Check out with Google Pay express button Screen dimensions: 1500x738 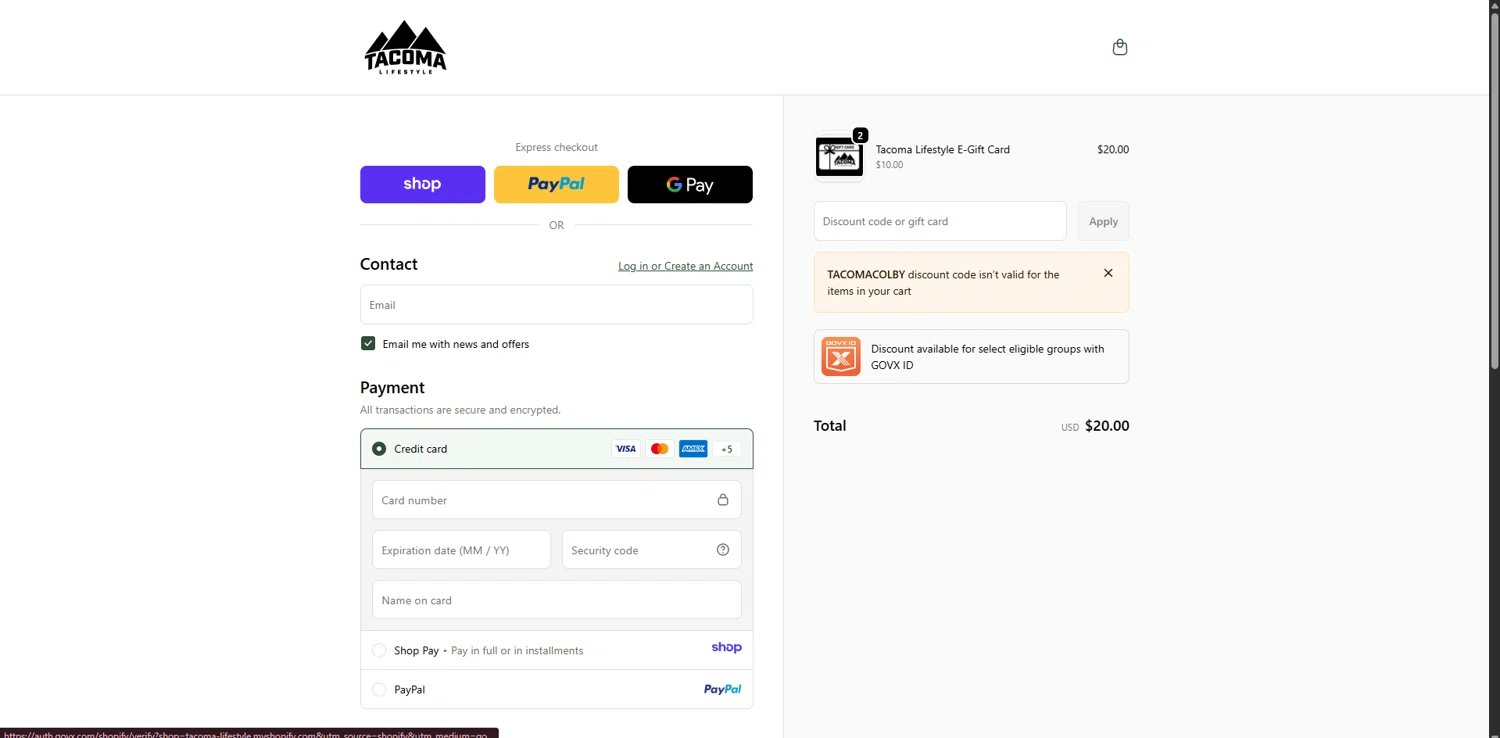(x=690, y=184)
